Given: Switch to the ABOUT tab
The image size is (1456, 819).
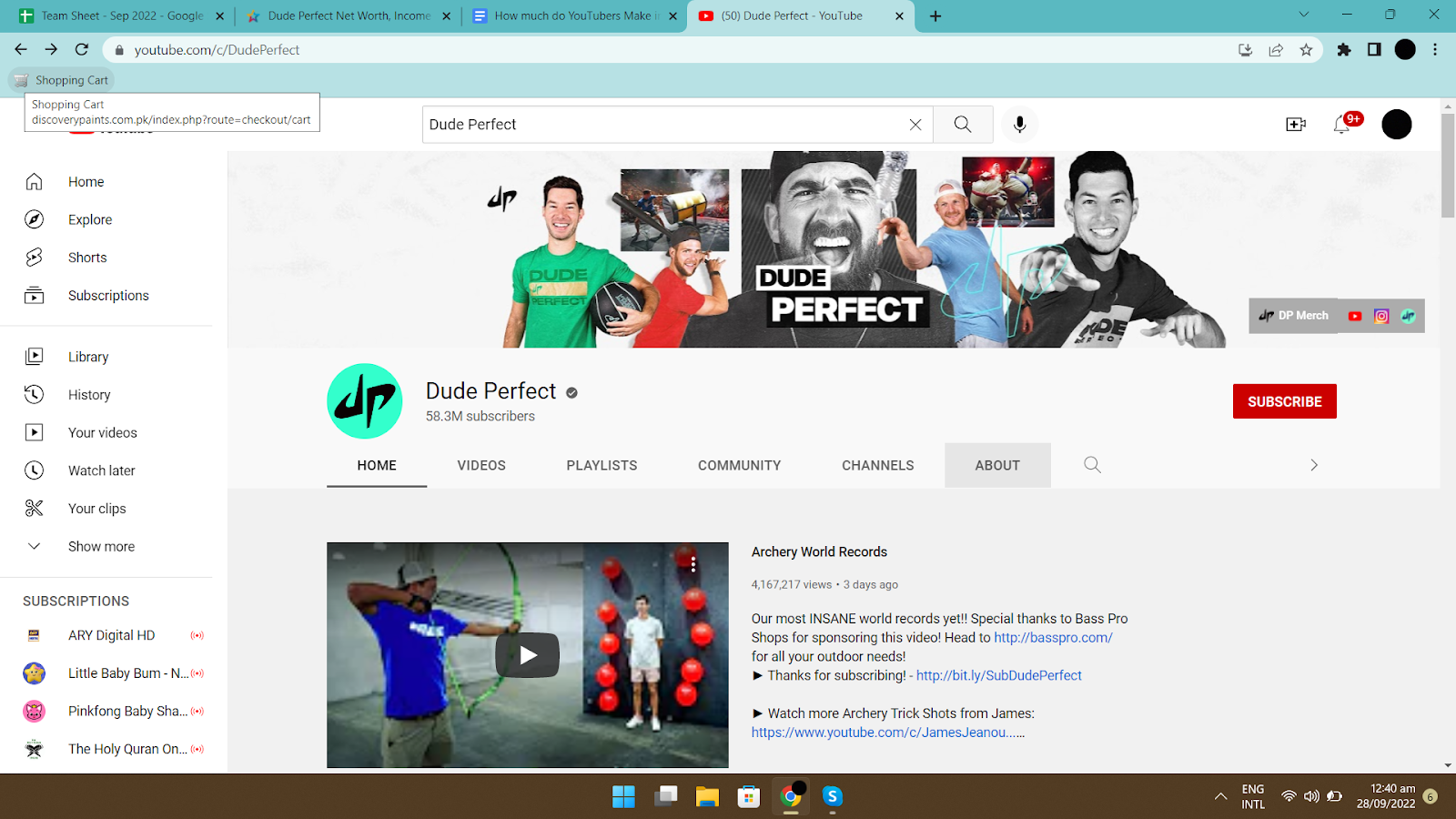Looking at the screenshot, I should pos(997,465).
